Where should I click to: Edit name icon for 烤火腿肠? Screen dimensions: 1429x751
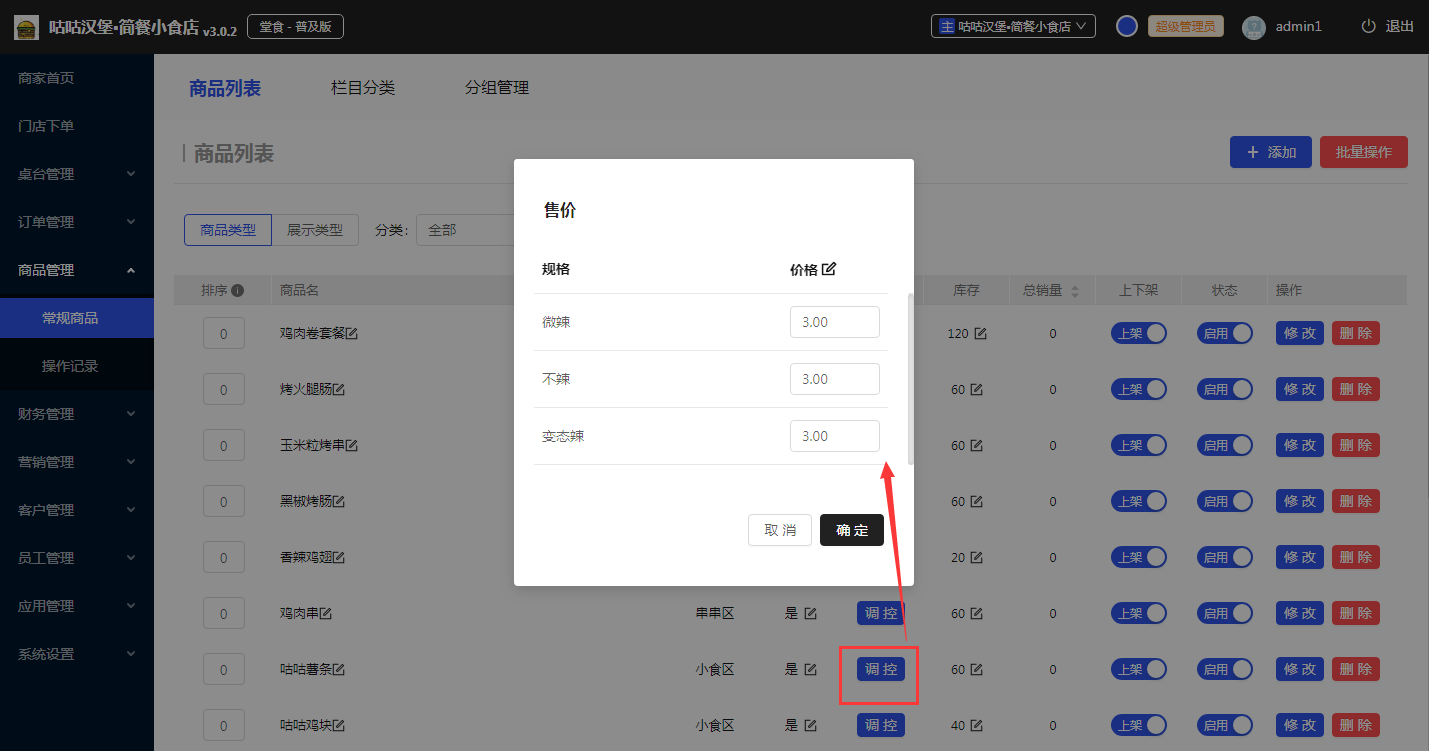[x=338, y=389]
